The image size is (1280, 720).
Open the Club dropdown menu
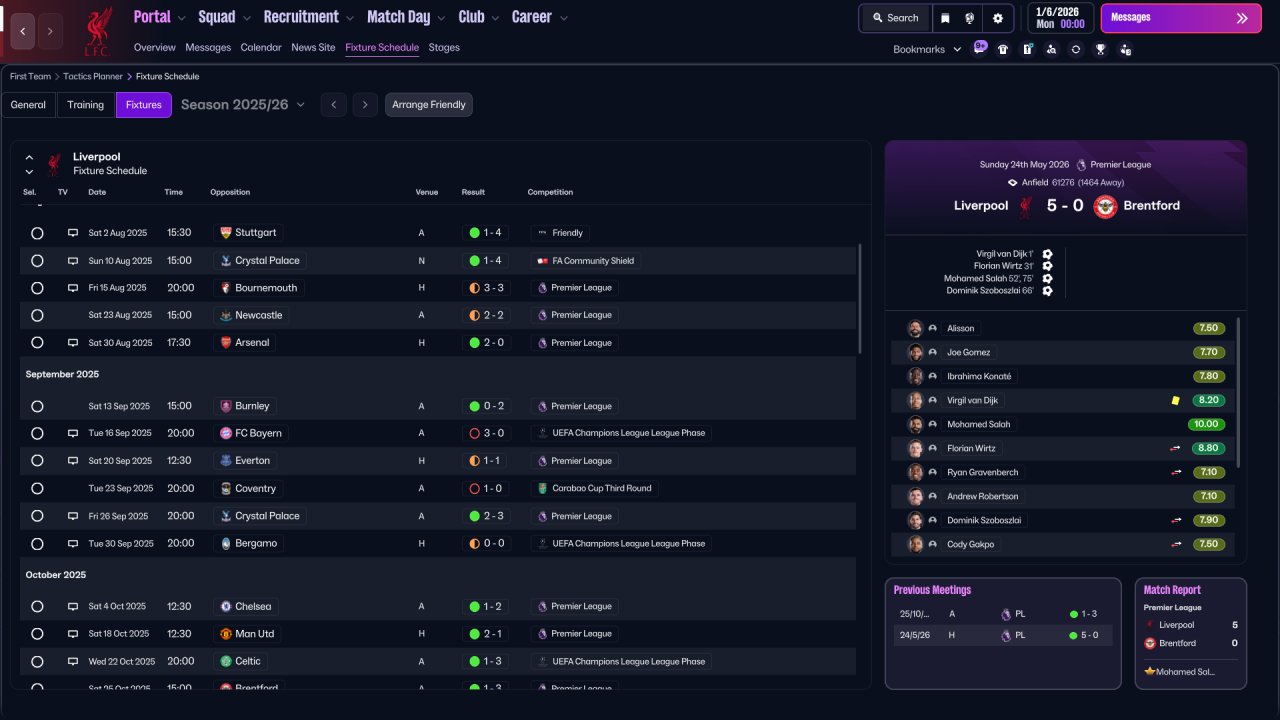coord(479,17)
